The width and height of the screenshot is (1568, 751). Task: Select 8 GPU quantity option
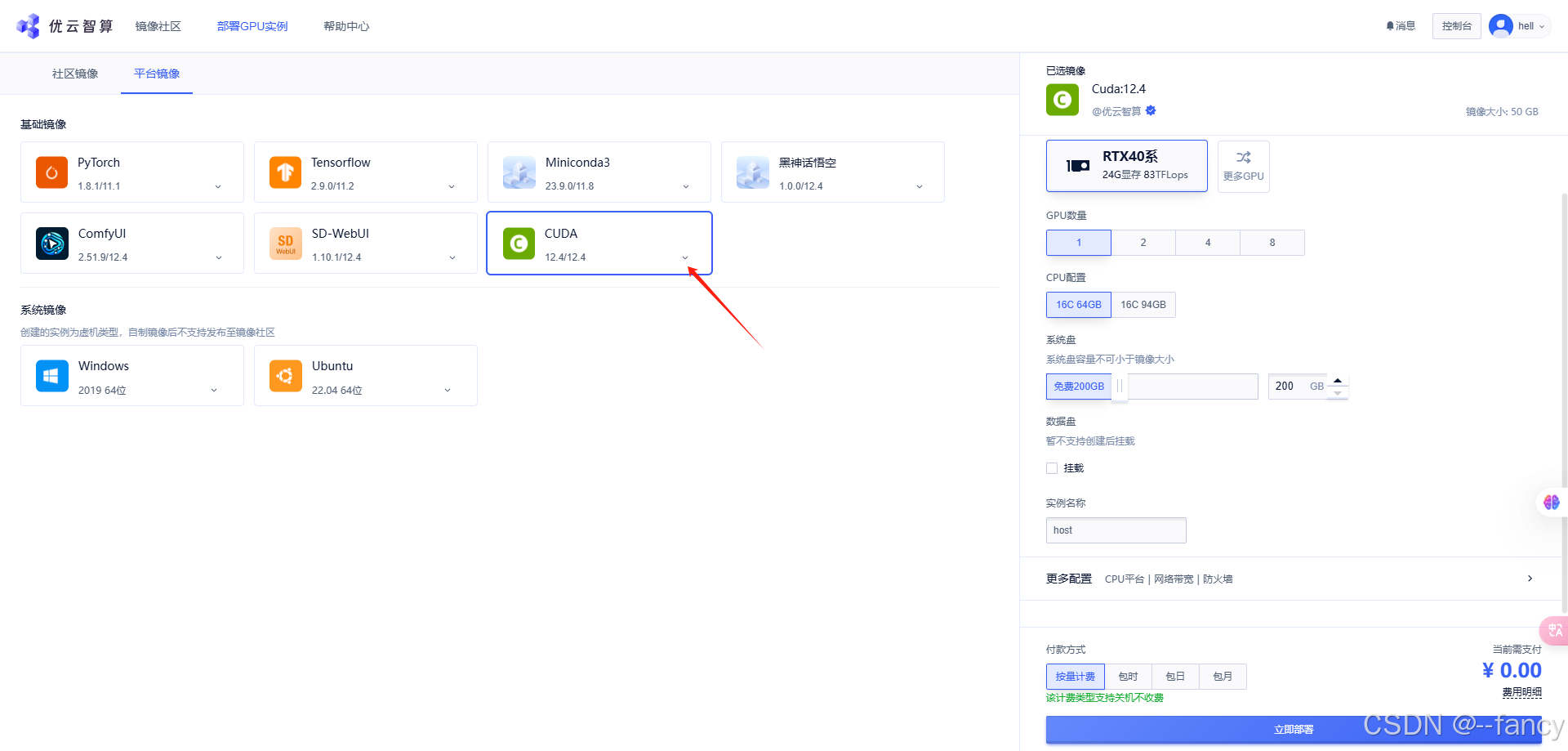[1272, 243]
